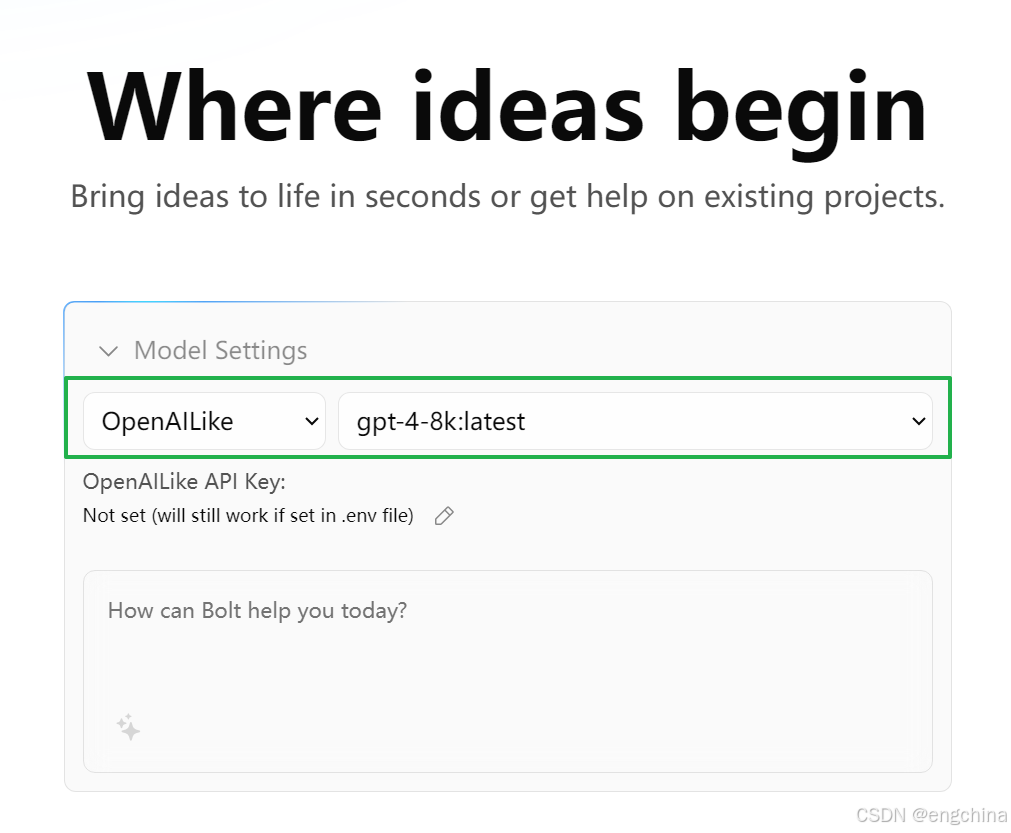1011x833 pixels.
Task: Click the word 'Settings' in the Model Settings header
Action: 261,351
